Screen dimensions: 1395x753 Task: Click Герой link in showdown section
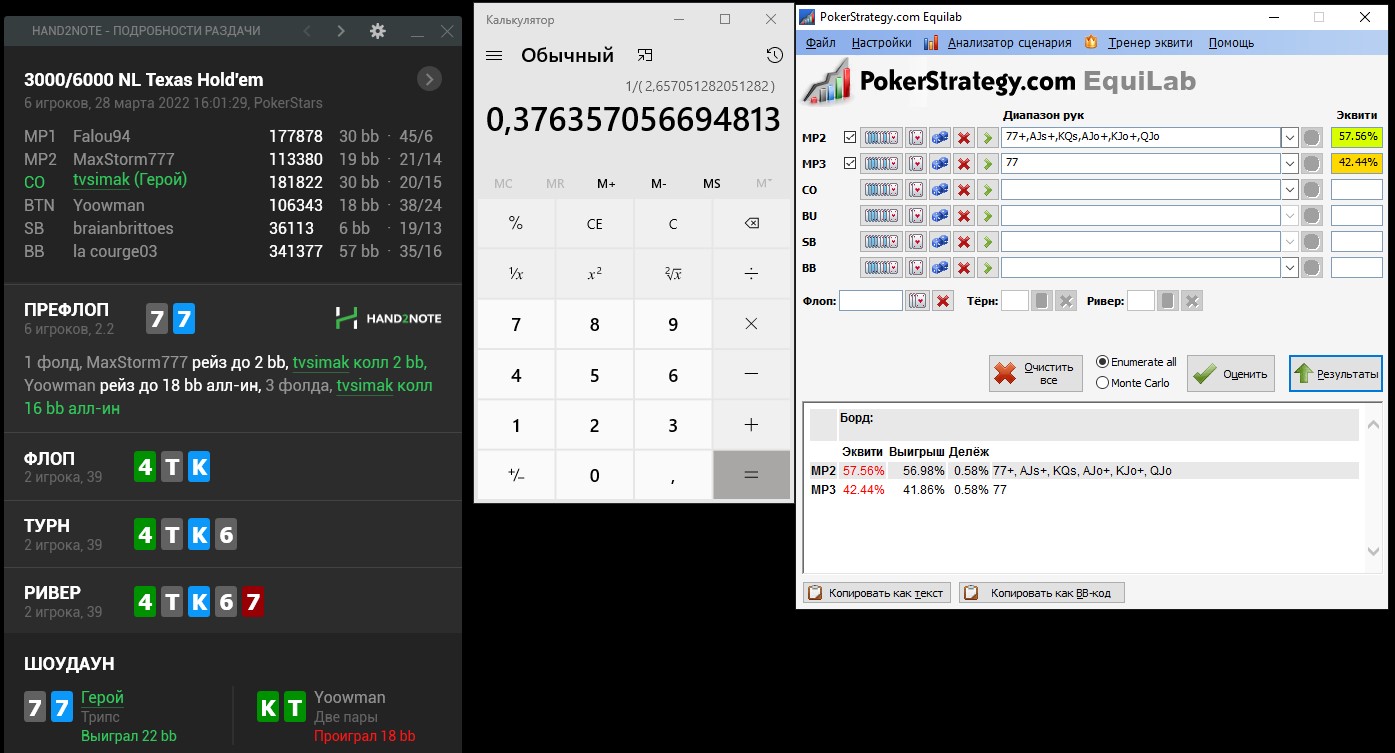[102, 697]
